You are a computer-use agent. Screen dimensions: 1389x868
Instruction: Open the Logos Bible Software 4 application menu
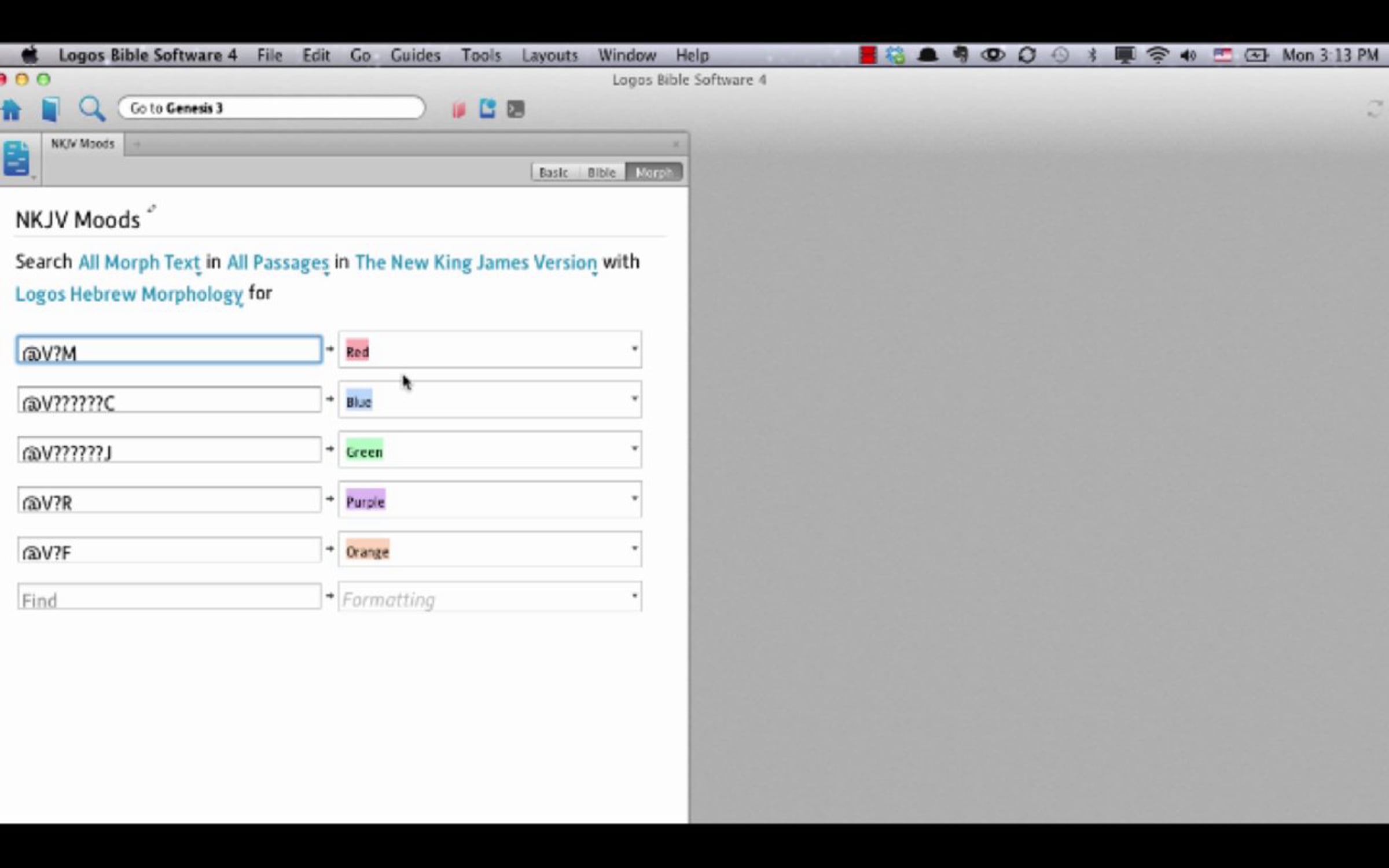(148, 56)
